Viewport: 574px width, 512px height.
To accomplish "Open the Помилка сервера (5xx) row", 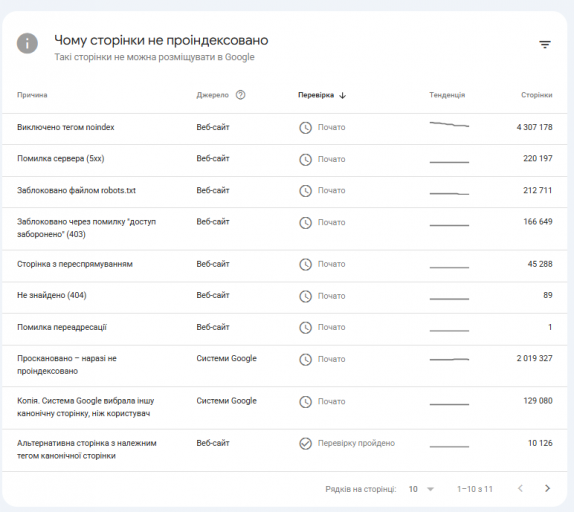I will [x=285, y=160].
